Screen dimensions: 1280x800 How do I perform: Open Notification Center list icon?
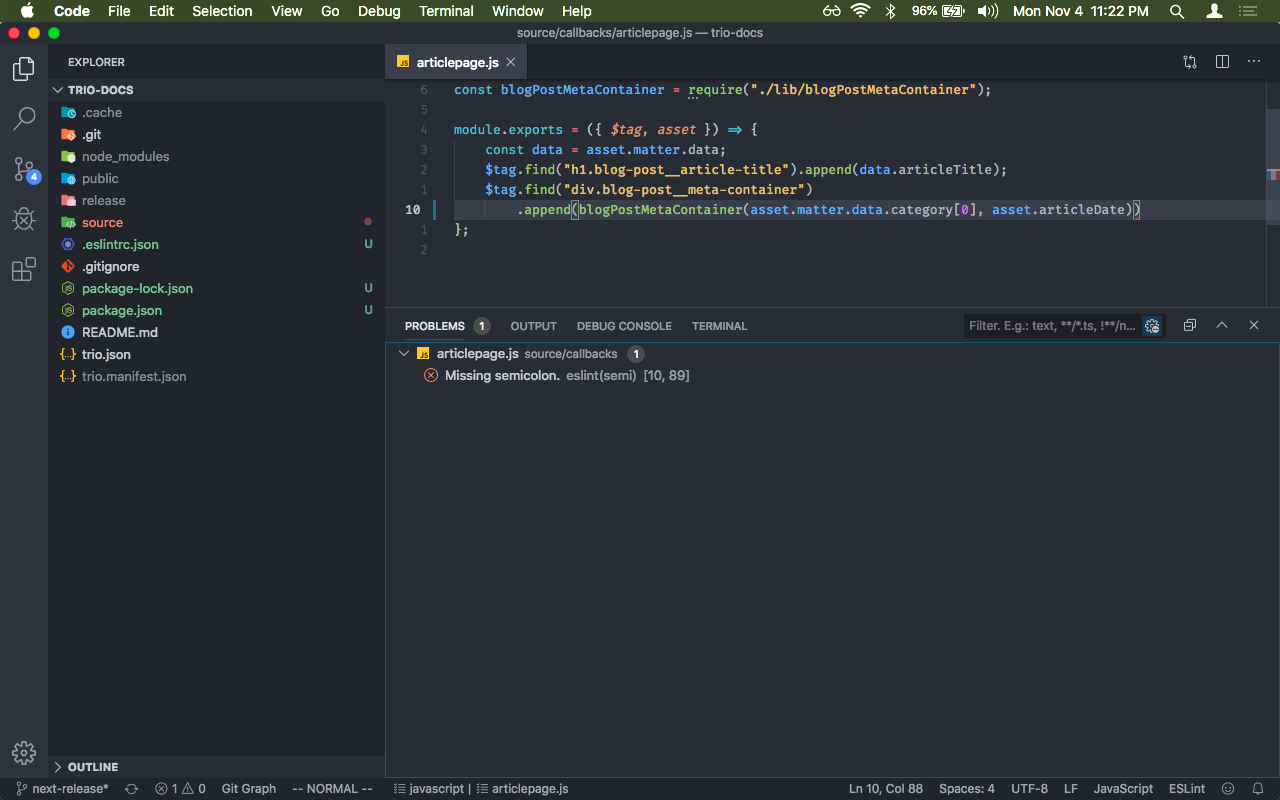pyautogui.click(x=1247, y=11)
